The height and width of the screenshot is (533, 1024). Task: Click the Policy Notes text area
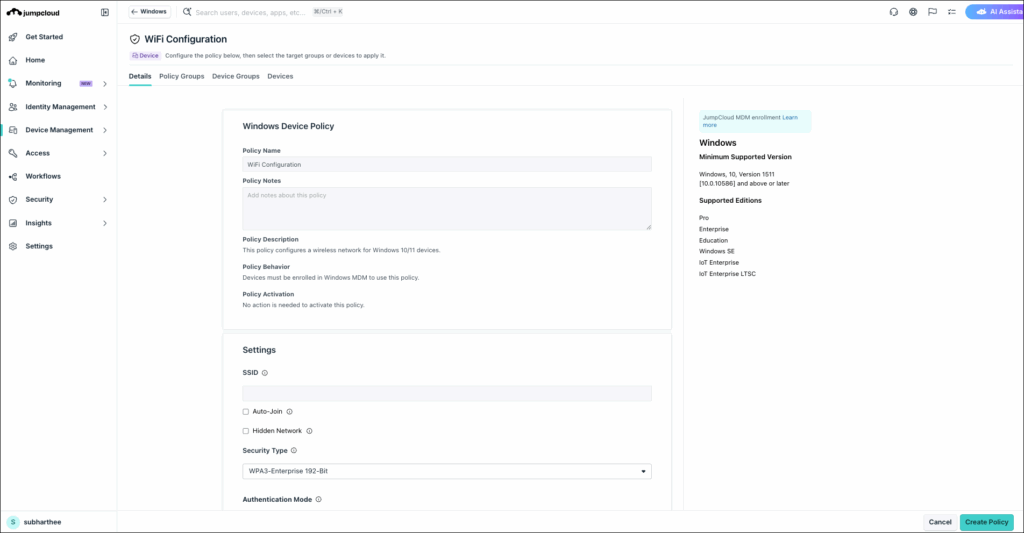[x=447, y=209]
